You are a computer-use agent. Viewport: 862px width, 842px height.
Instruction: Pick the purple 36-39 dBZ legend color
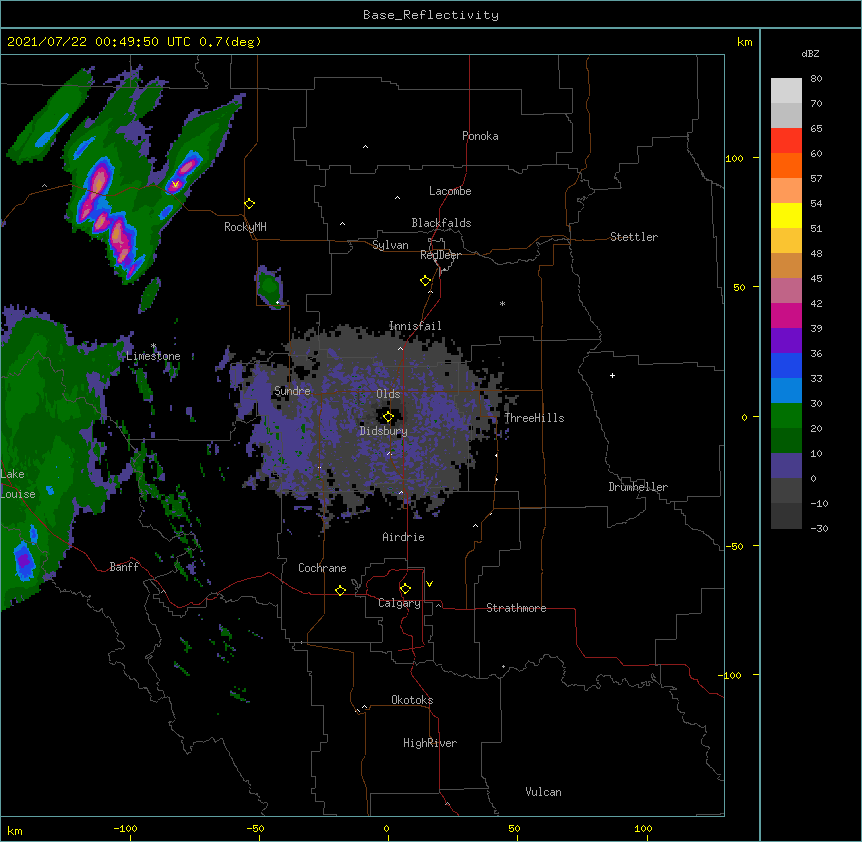click(x=786, y=341)
